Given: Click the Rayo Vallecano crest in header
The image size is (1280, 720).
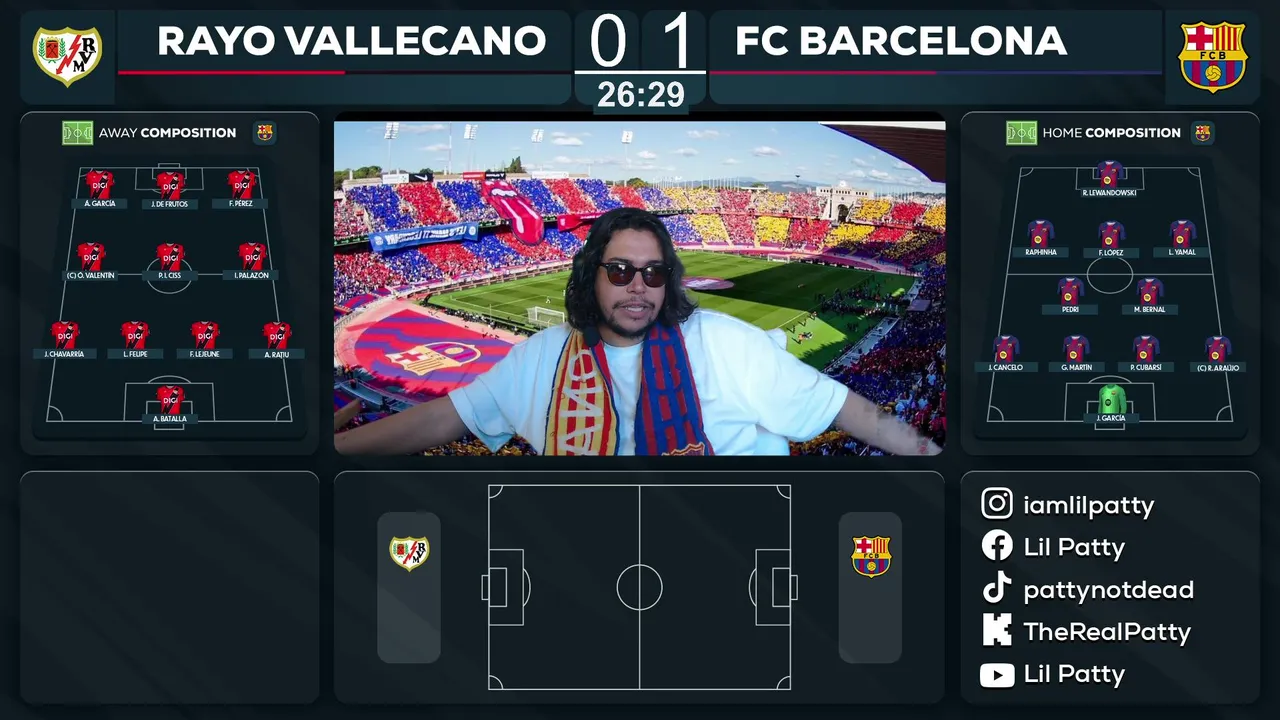Looking at the screenshot, I should [67, 56].
